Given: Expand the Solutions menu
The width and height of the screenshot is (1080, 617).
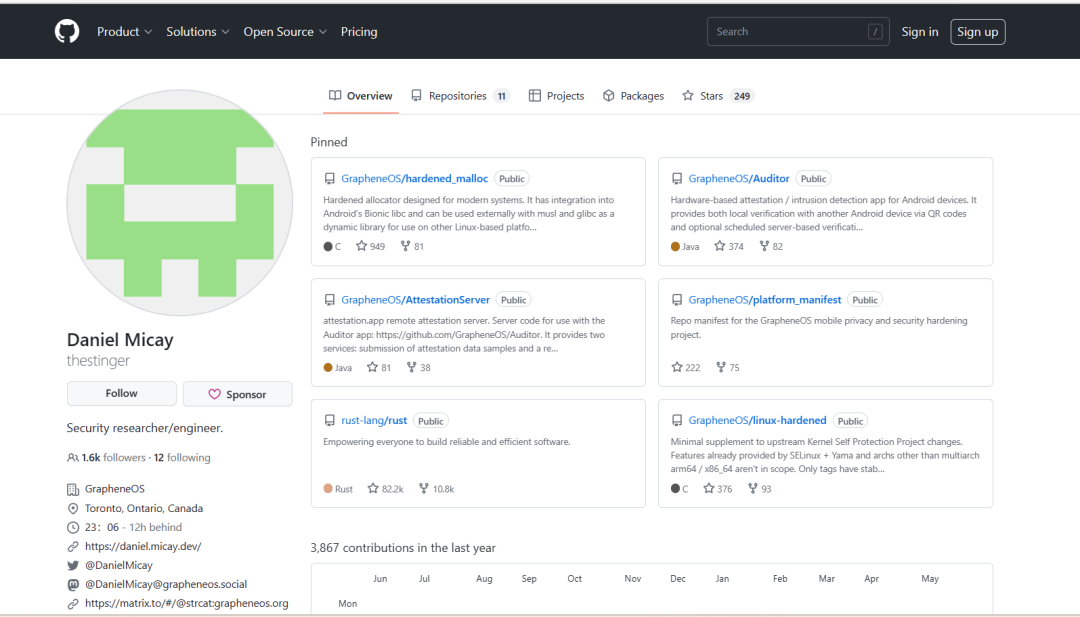Looking at the screenshot, I should [x=198, y=32].
